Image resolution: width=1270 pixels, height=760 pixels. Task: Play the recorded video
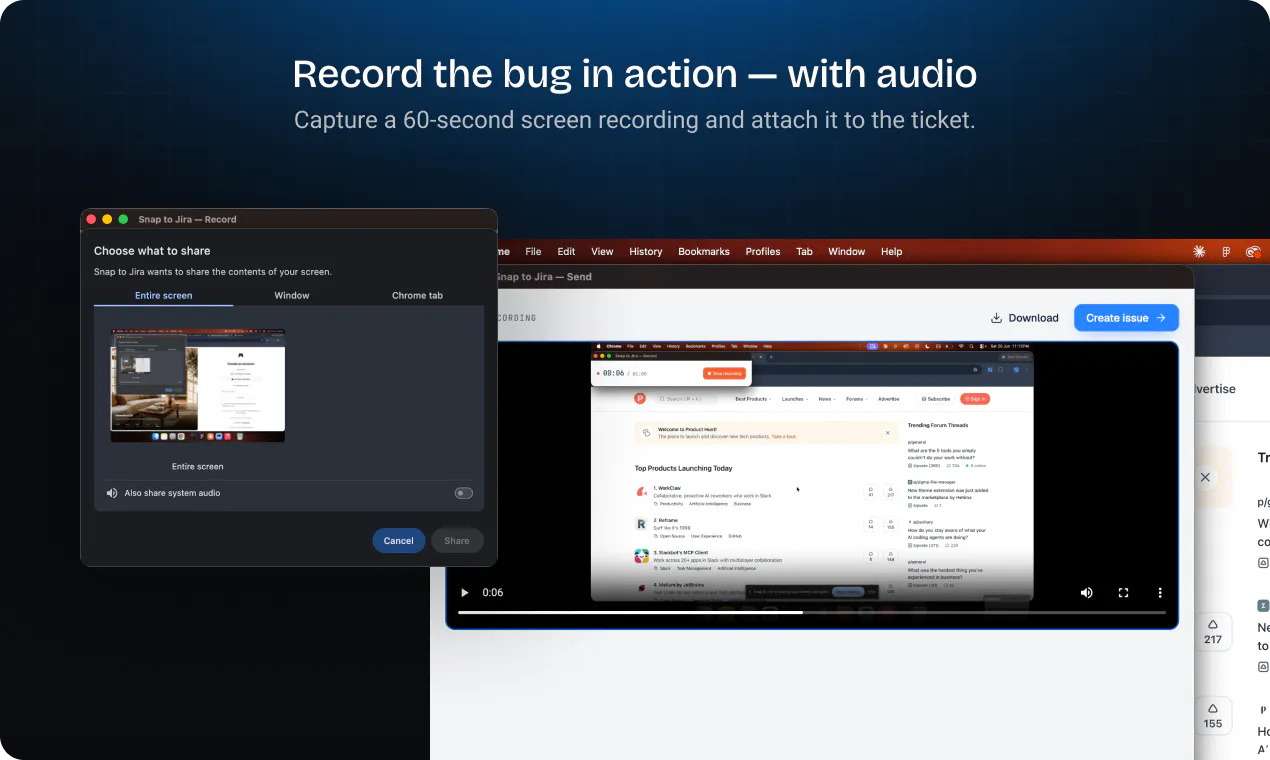(x=464, y=593)
